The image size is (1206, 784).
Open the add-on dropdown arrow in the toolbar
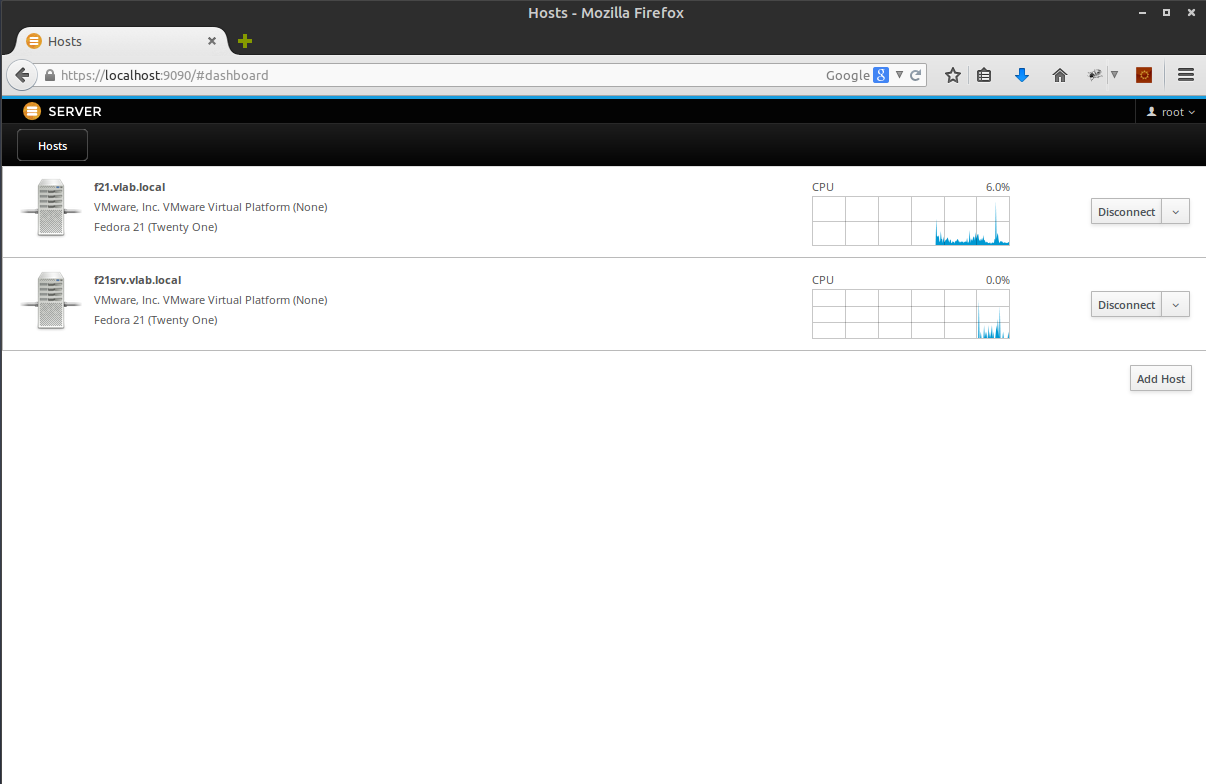(1114, 75)
